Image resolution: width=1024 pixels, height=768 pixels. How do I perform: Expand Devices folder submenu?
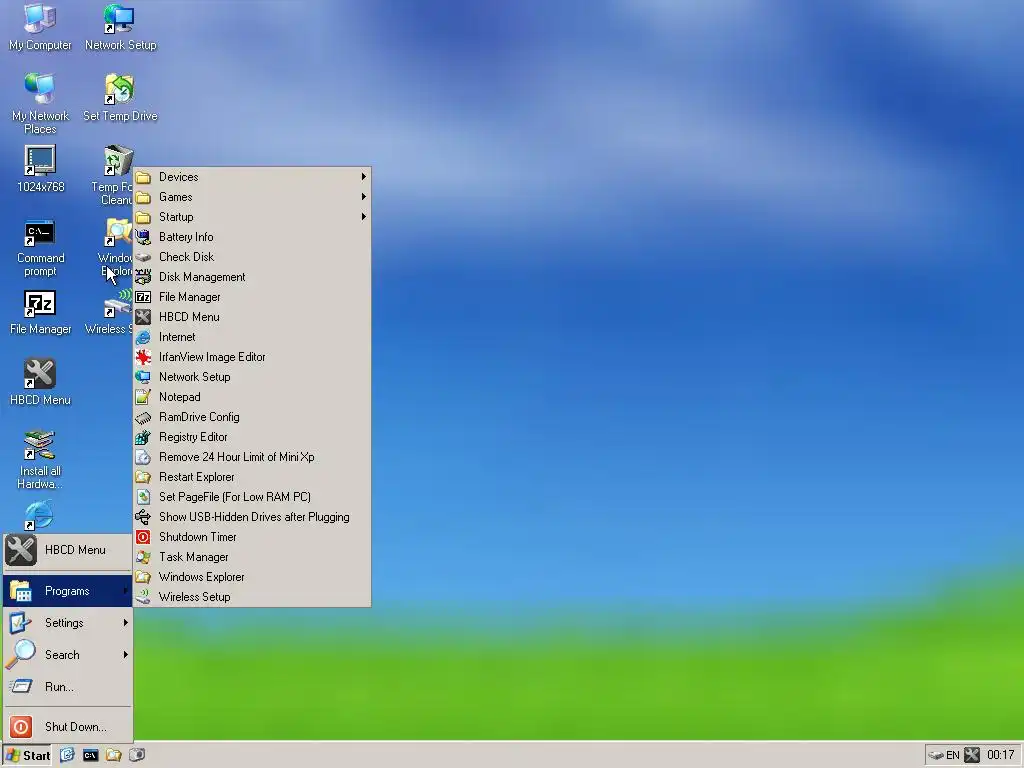[252, 177]
